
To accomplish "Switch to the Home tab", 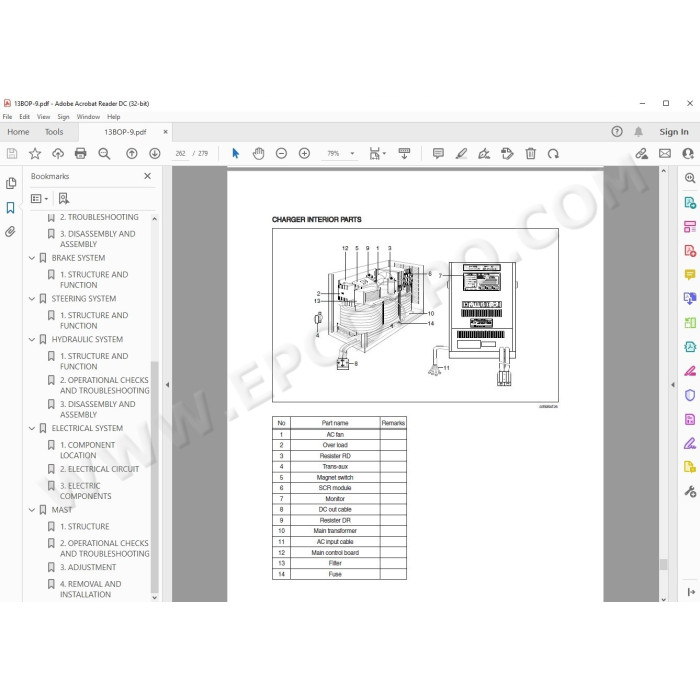I will pyautogui.click(x=18, y=132).
